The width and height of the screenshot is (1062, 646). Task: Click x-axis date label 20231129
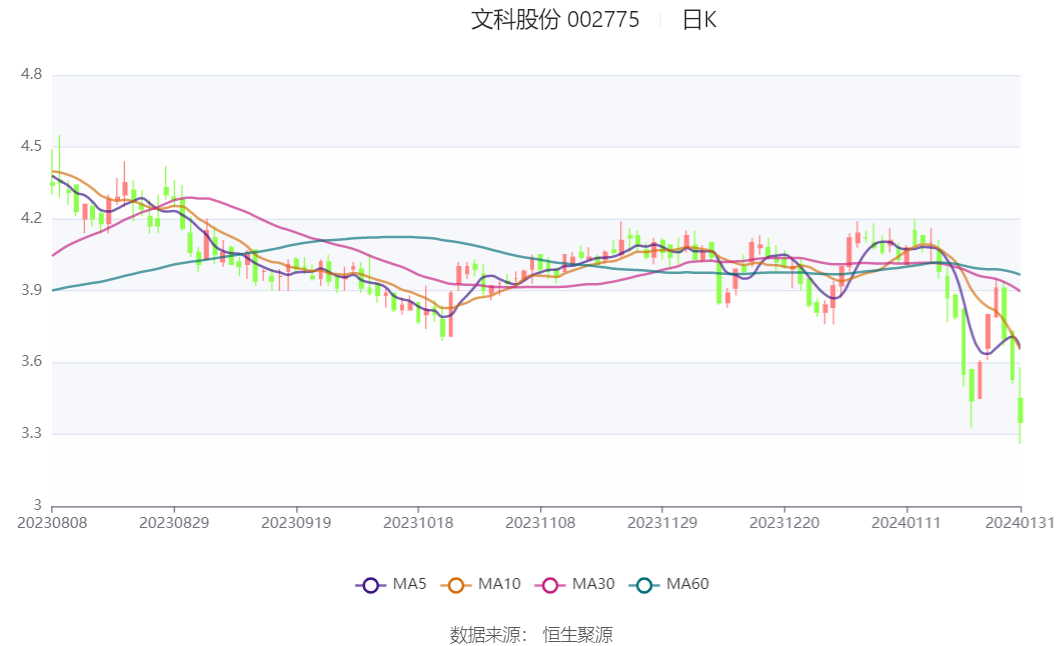pyautogui.click(x=662, y=523)
